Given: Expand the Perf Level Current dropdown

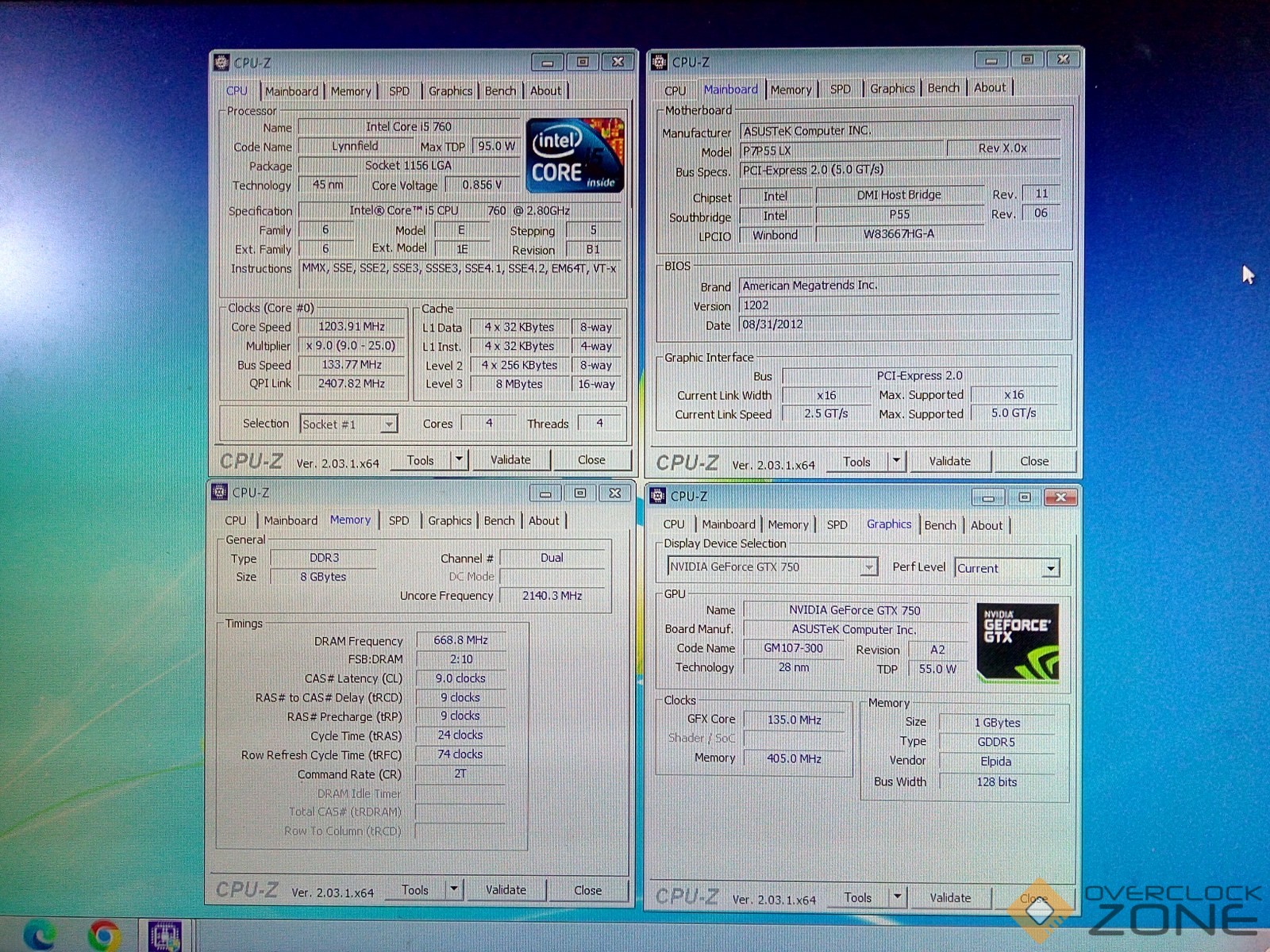Looking at the screenshot, I should pyautogui.click(x=1050, y=569).
